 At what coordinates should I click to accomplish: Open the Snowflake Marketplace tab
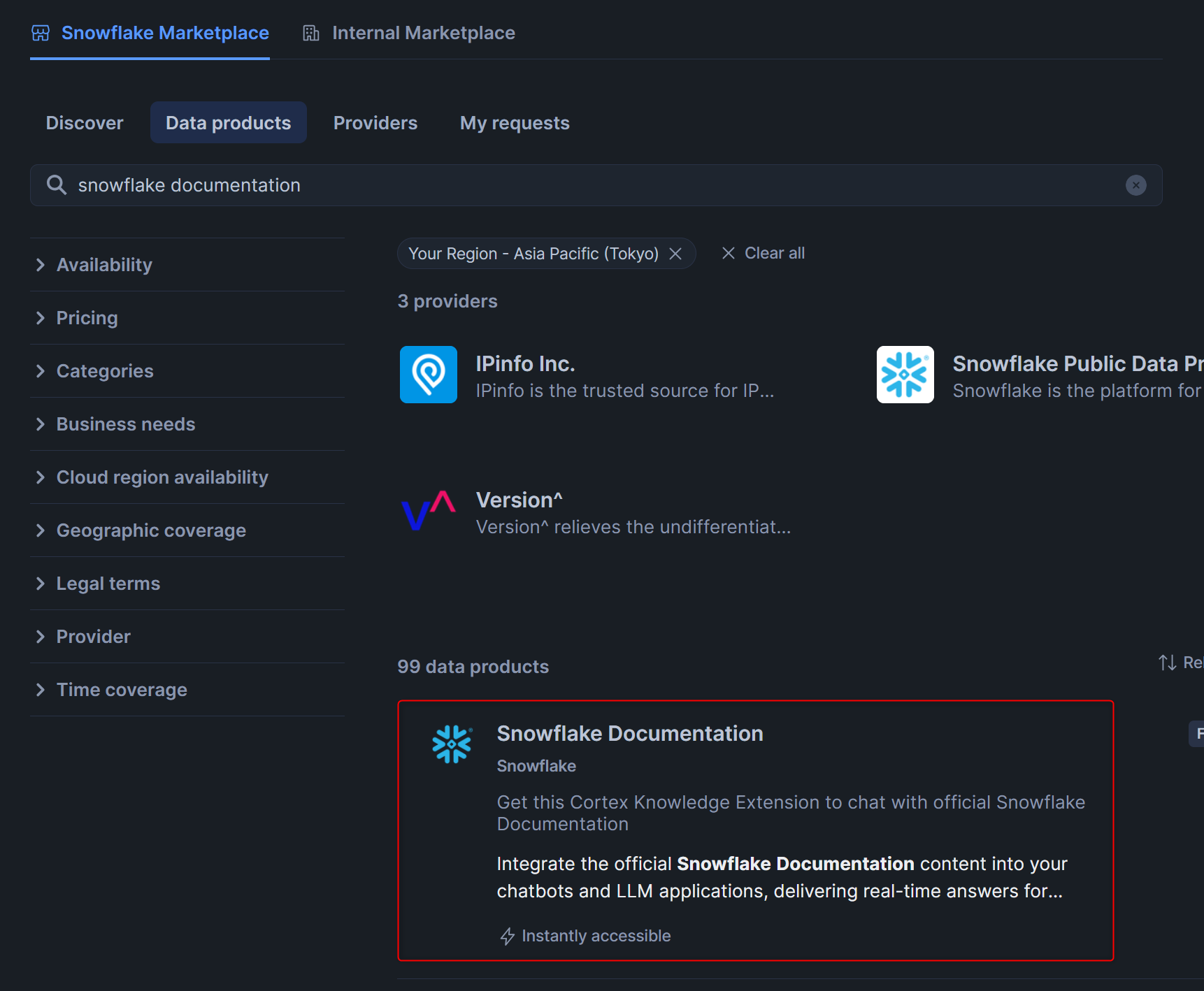(150, 33)
